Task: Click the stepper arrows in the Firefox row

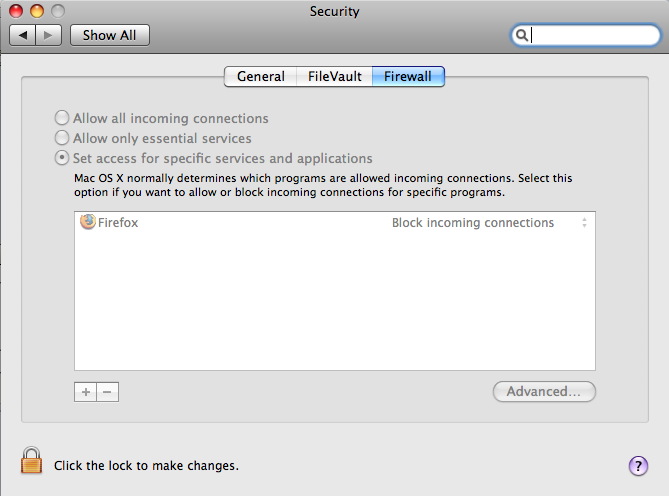Action: (584, 223)
